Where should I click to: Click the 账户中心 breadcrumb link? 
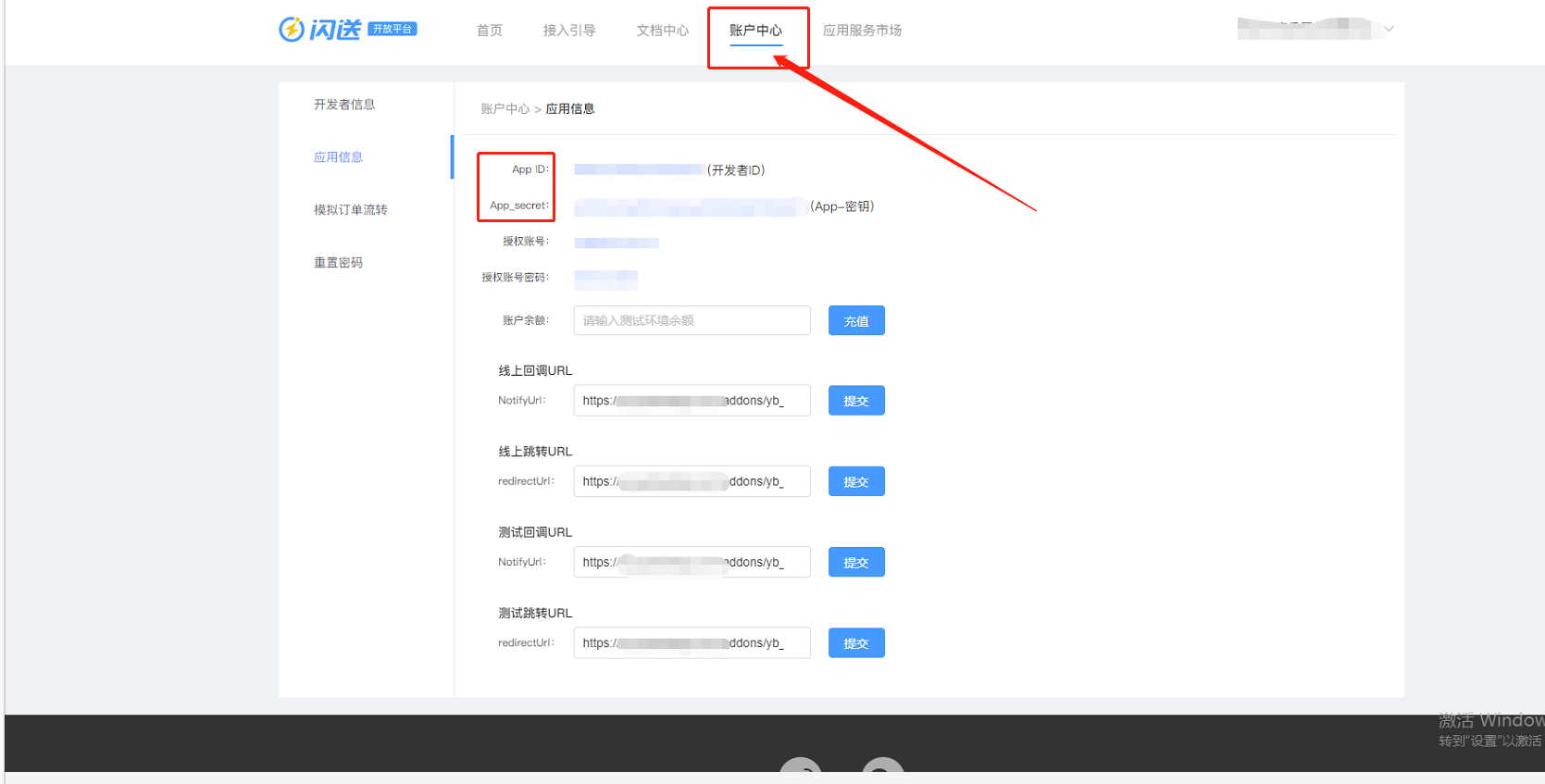pyautogui.click(x=505, y=109)
